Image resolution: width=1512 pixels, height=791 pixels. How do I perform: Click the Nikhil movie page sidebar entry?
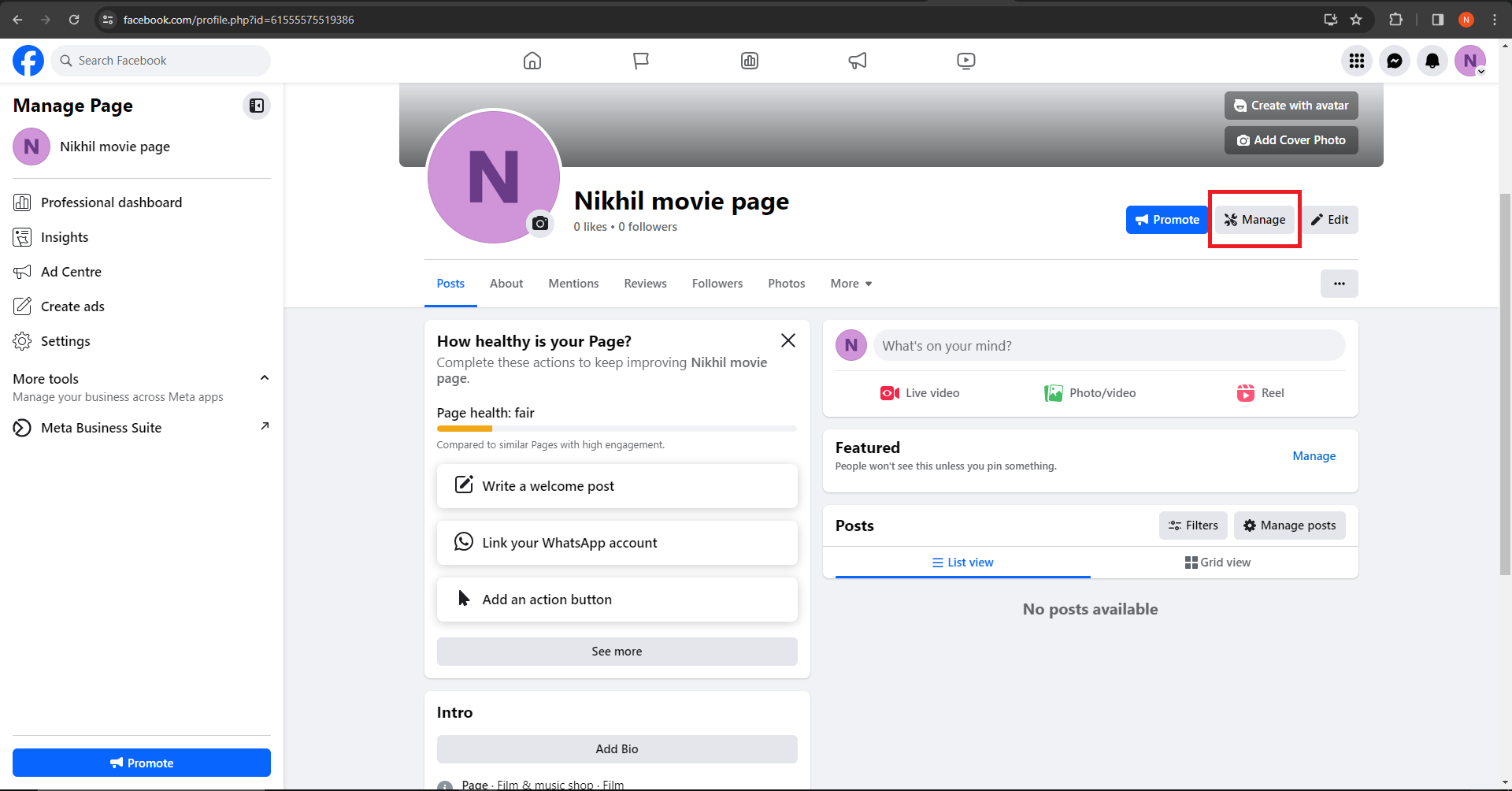click(x=142, y=147)
